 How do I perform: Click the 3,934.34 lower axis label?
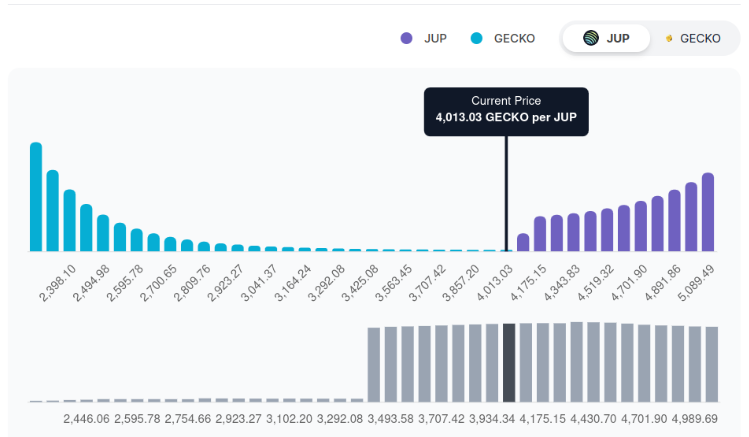tap(492, 419)
